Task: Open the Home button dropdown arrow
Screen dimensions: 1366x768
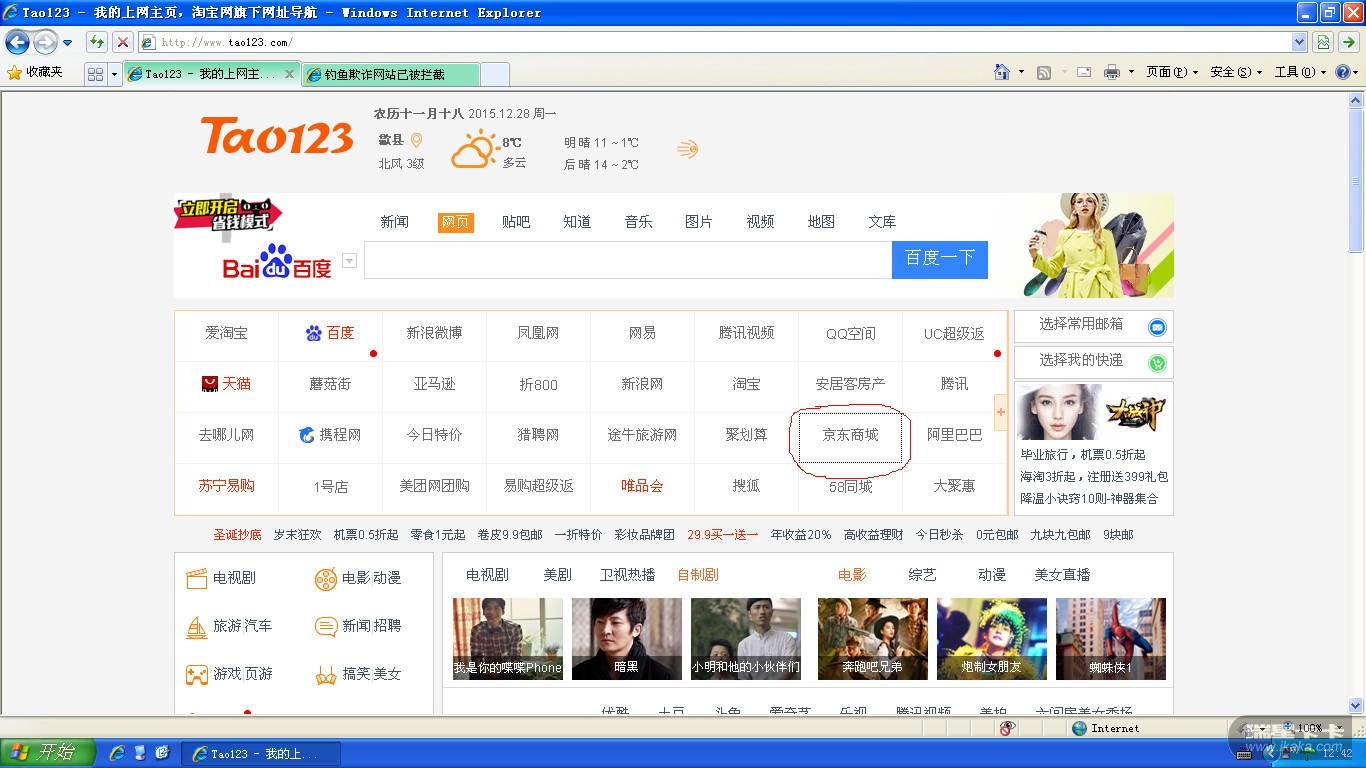Action: pos(1021,72)
